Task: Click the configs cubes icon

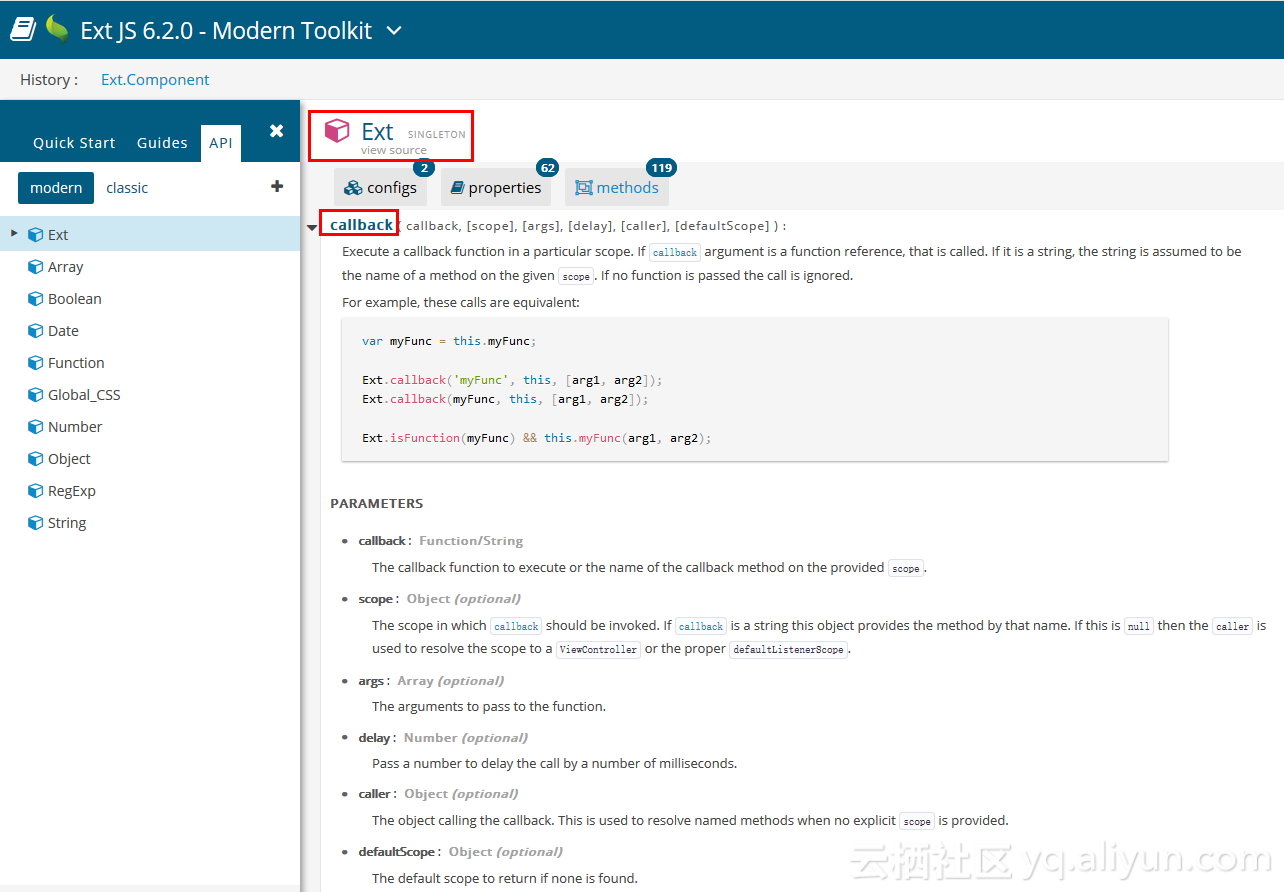Action: click(353, 188)
